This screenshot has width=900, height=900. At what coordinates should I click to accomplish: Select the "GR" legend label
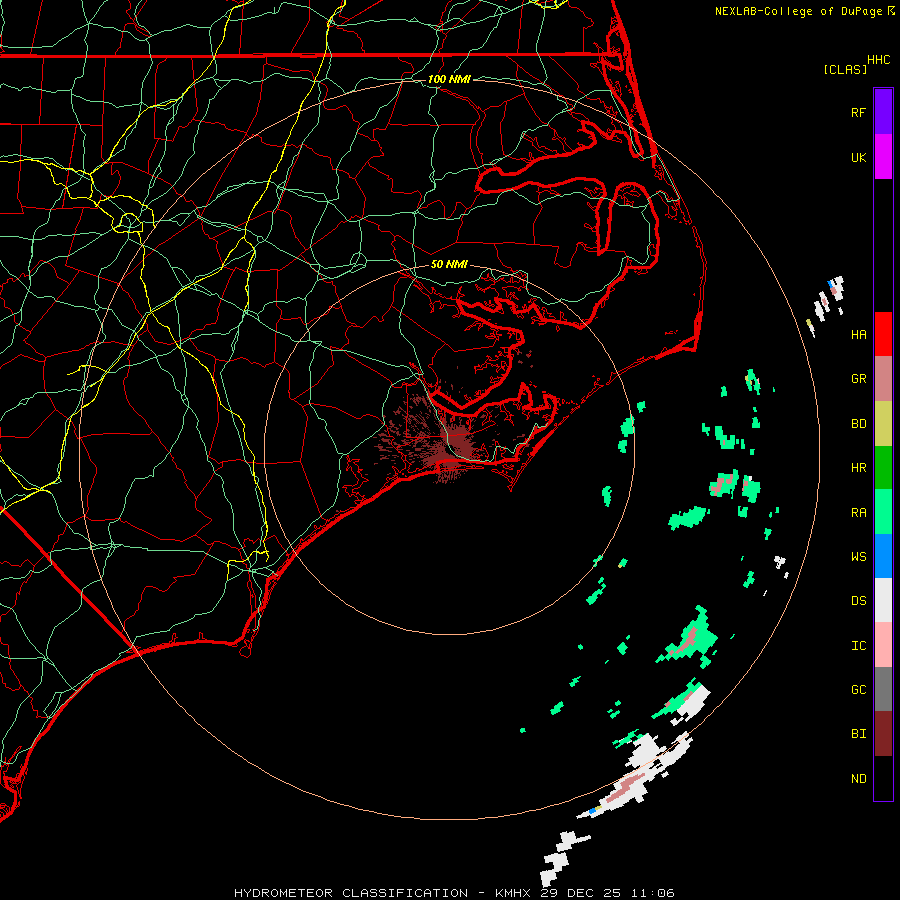click(858, 379)
